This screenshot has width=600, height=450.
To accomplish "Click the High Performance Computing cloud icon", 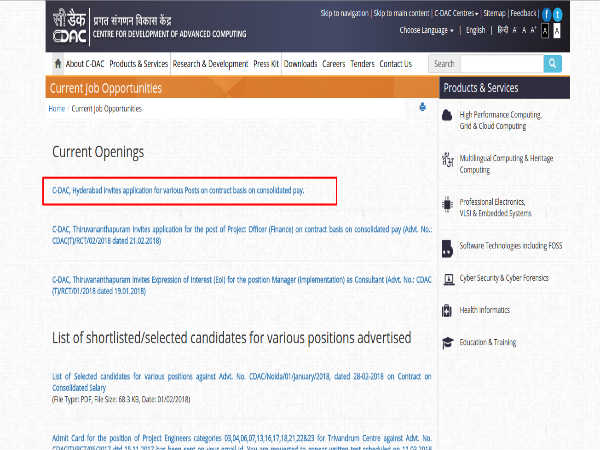I will coord(447,115).
